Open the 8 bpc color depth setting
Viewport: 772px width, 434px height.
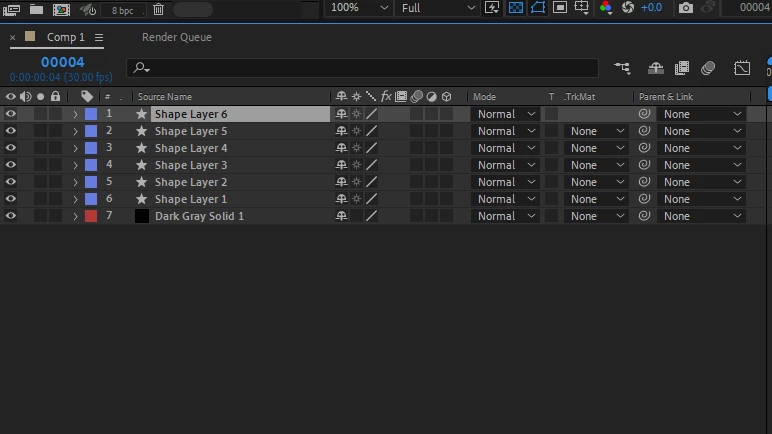[122, 10]
